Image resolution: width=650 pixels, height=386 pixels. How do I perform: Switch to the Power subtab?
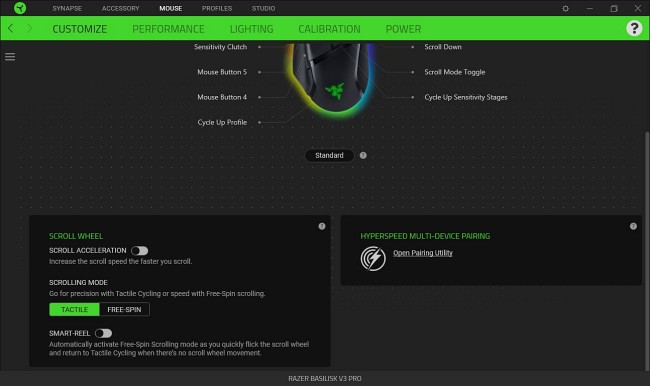pos(403,29)
